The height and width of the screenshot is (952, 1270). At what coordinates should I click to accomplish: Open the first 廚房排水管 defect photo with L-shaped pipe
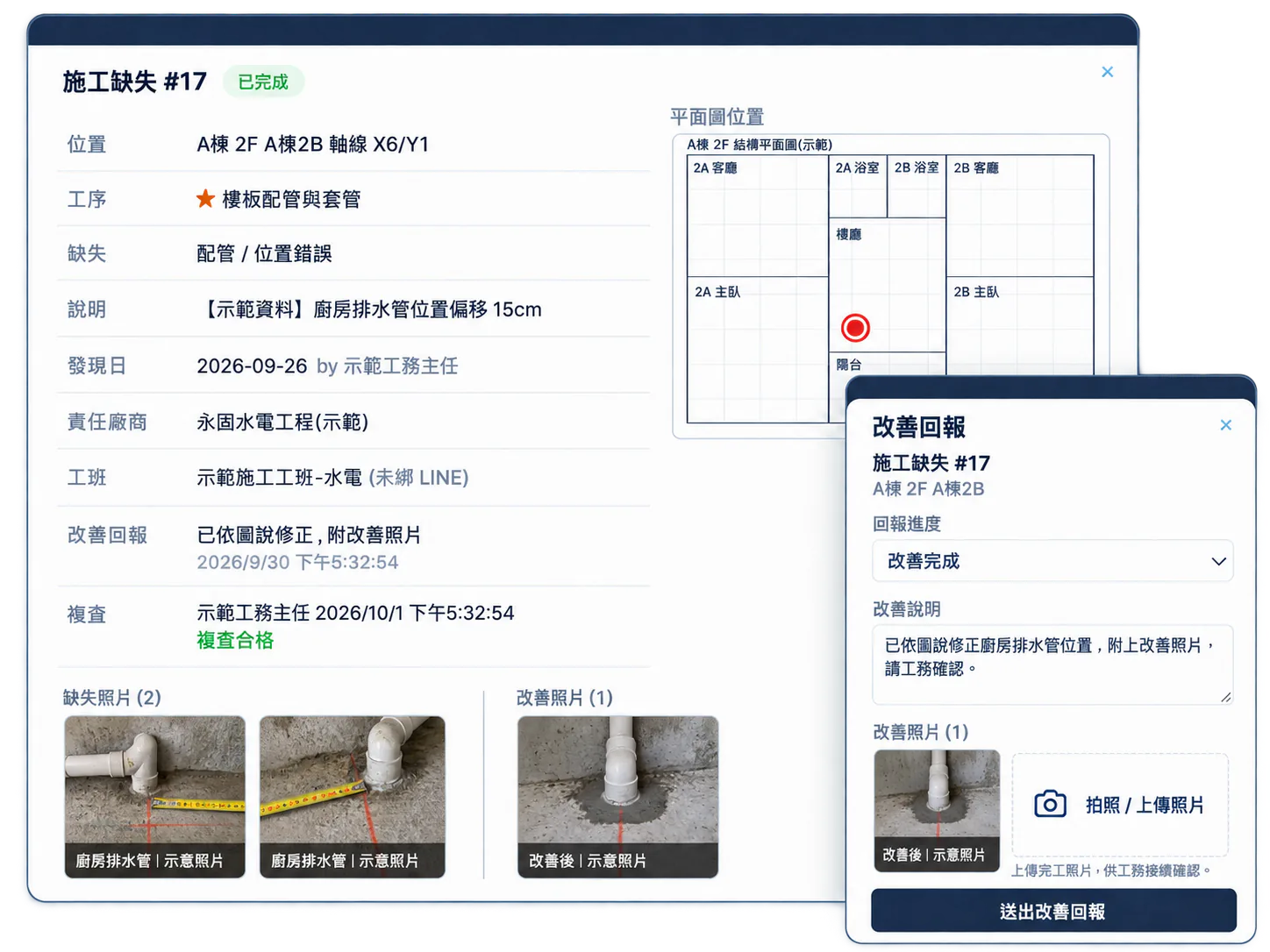pyautogui.click(x=155, y=797)
